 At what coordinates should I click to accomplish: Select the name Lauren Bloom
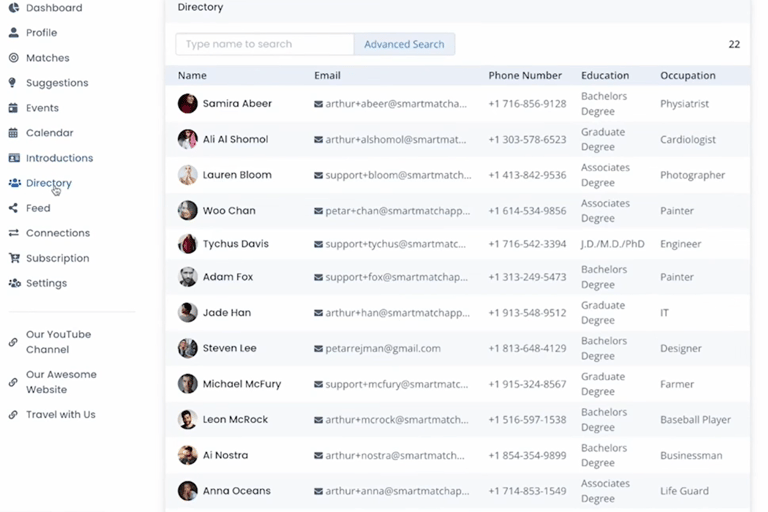click(x=237, y=175)
